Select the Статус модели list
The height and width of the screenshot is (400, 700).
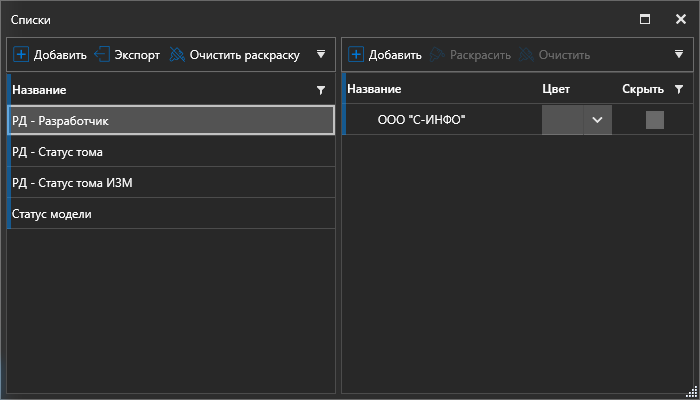point(170,214)
